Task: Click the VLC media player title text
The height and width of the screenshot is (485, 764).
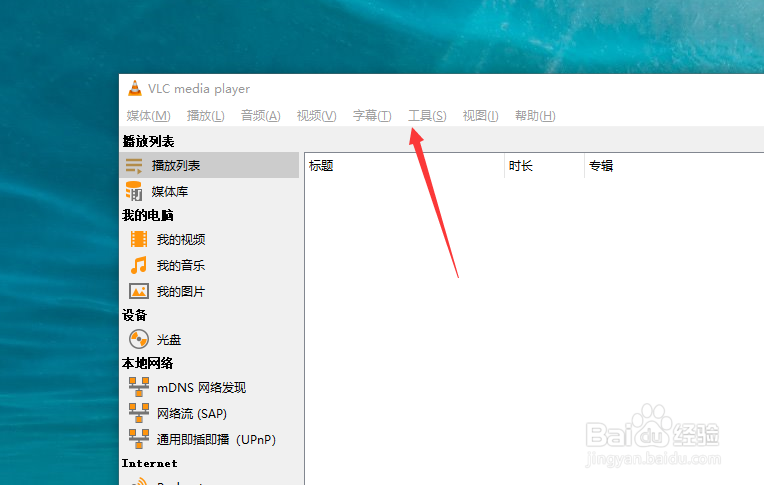Action: [199, 89]
